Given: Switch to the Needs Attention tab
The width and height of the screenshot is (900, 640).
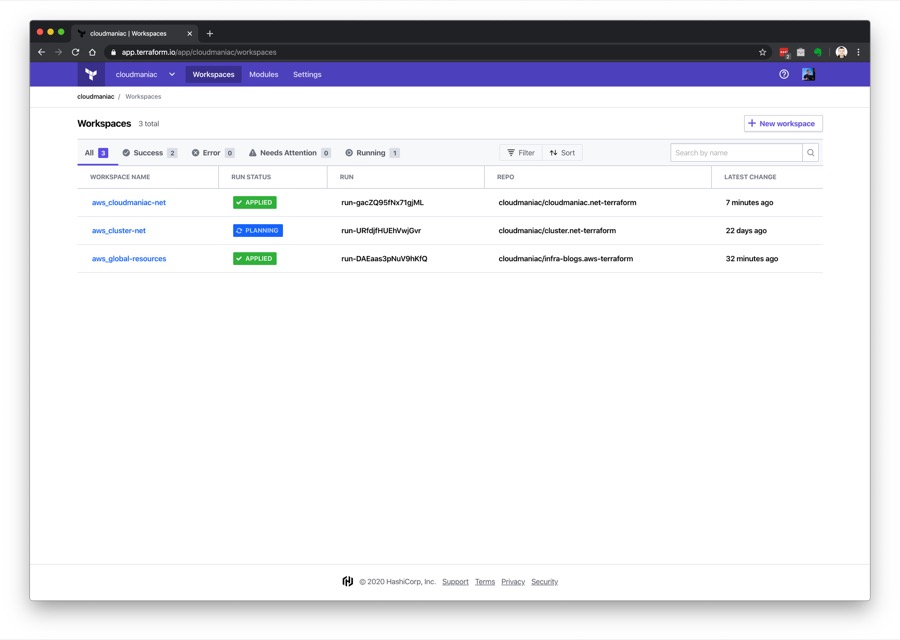Looking at the screenshot, I should pos(289,153).
